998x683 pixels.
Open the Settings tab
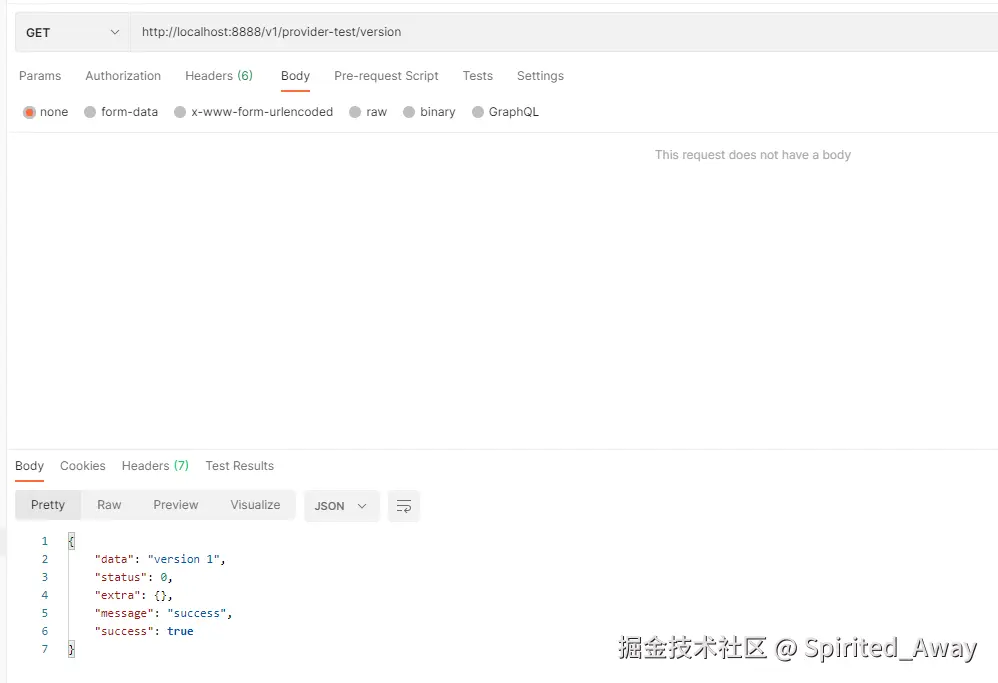(540, 76)
